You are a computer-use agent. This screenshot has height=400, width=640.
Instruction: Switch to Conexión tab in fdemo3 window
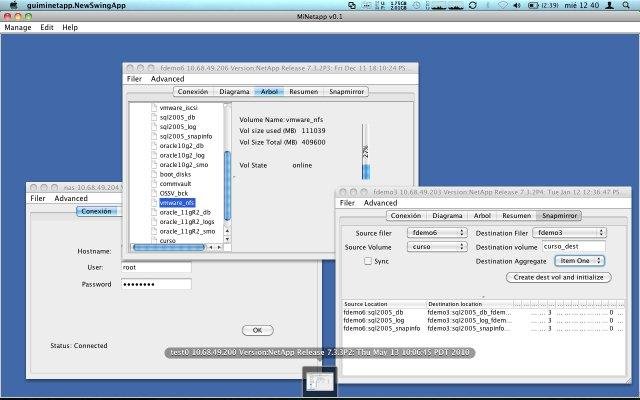(406, 216)
